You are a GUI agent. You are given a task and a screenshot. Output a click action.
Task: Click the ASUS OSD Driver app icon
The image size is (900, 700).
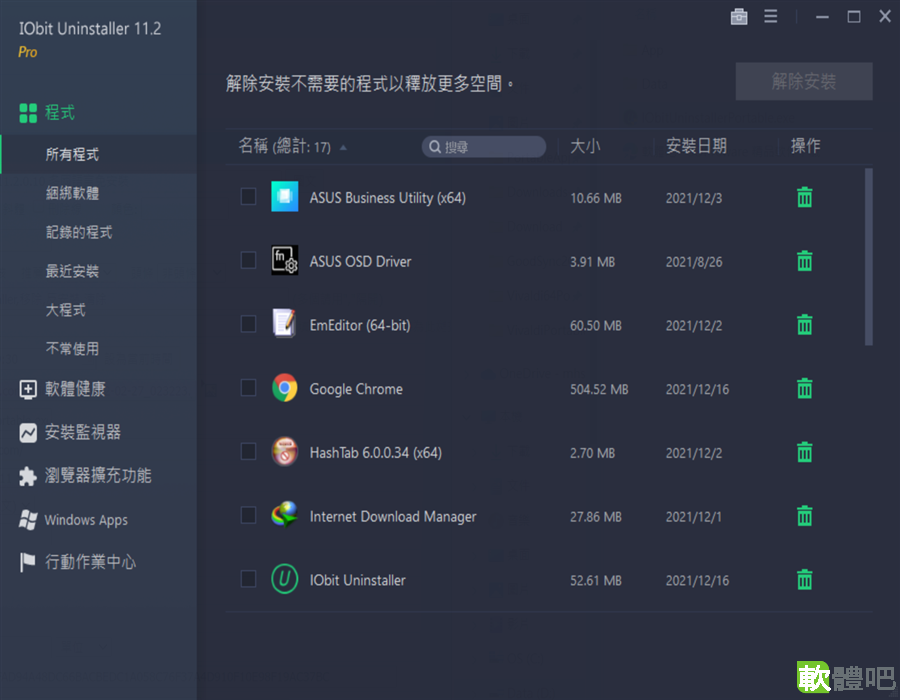point(285,260)
